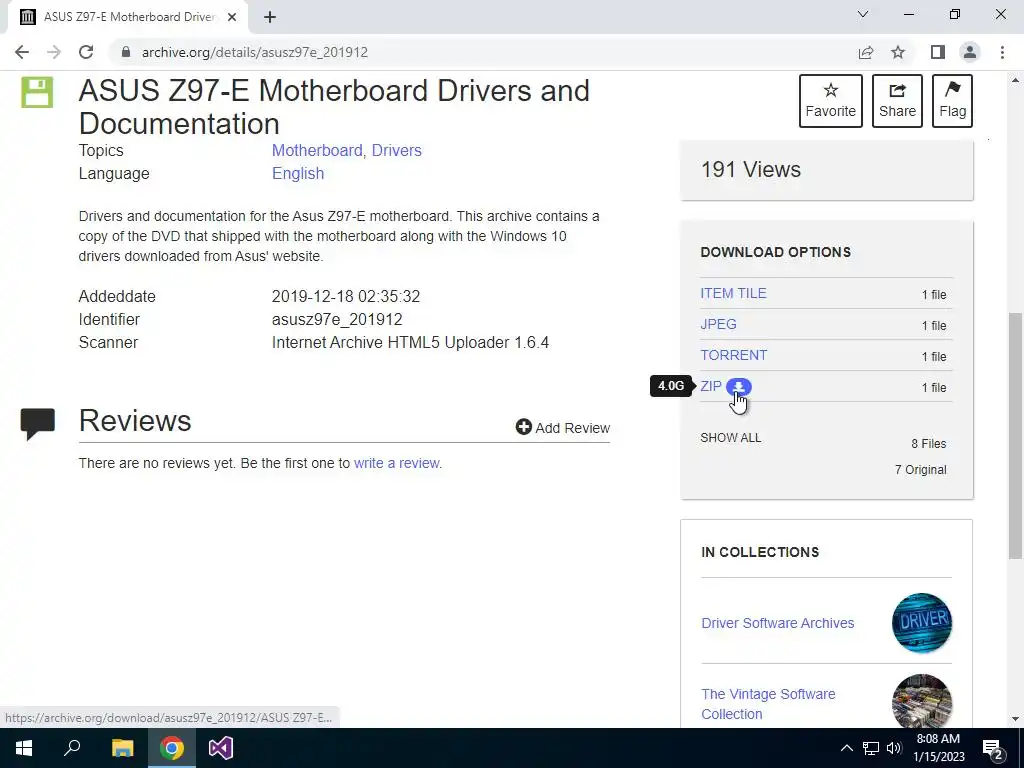Reload the archive.org page
The width and height of the screenshot is (1024, 768).
point(86,52)
